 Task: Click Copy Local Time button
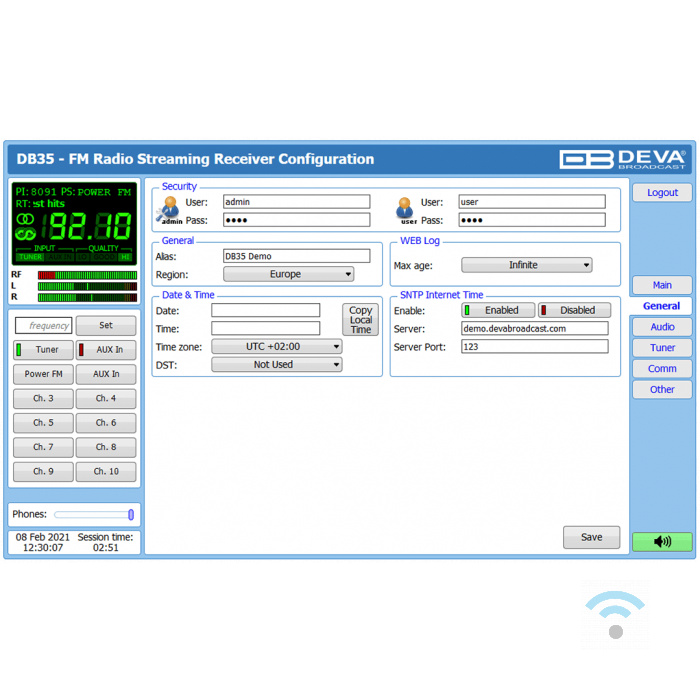point(361,320)
